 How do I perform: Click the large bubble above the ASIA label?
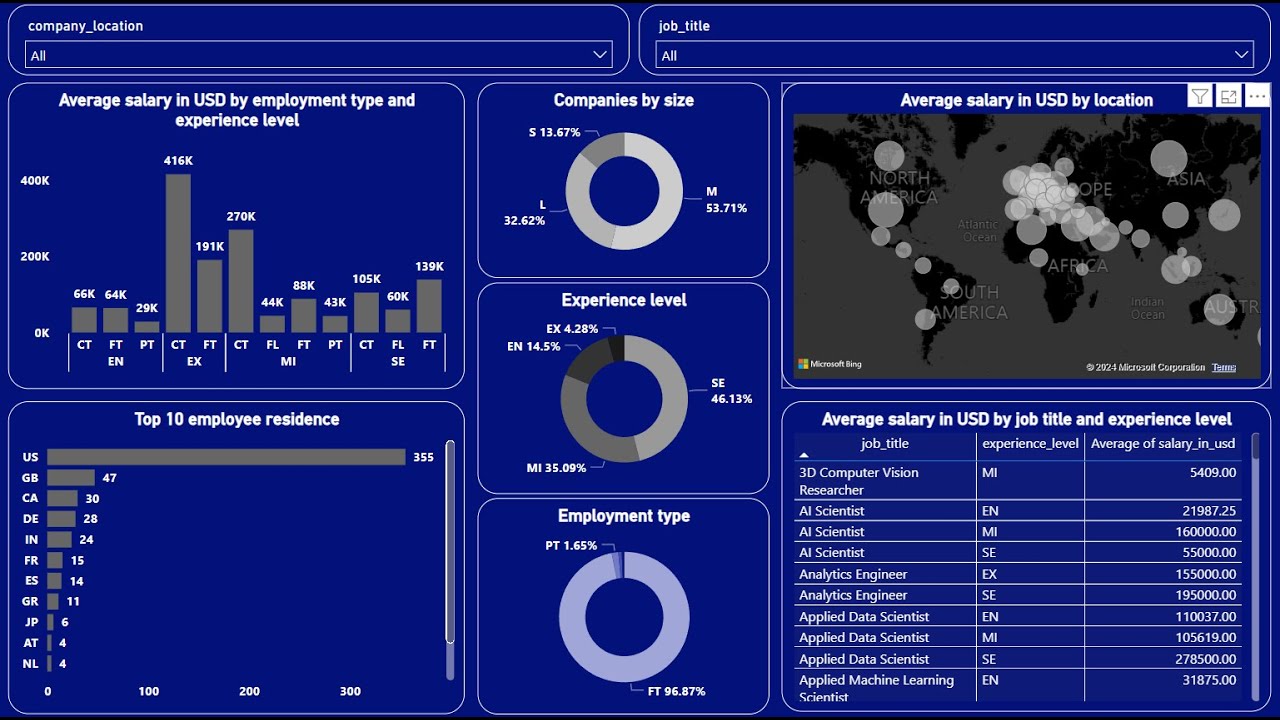1168,159
